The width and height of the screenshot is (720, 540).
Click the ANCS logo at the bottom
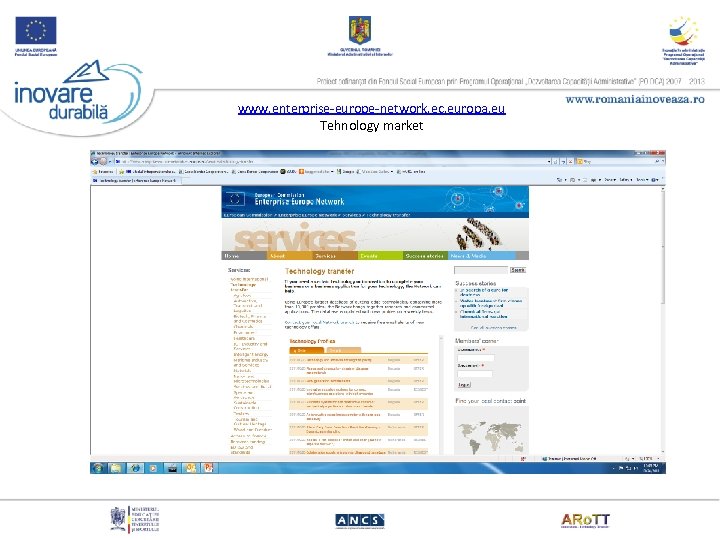coord(360,520)
